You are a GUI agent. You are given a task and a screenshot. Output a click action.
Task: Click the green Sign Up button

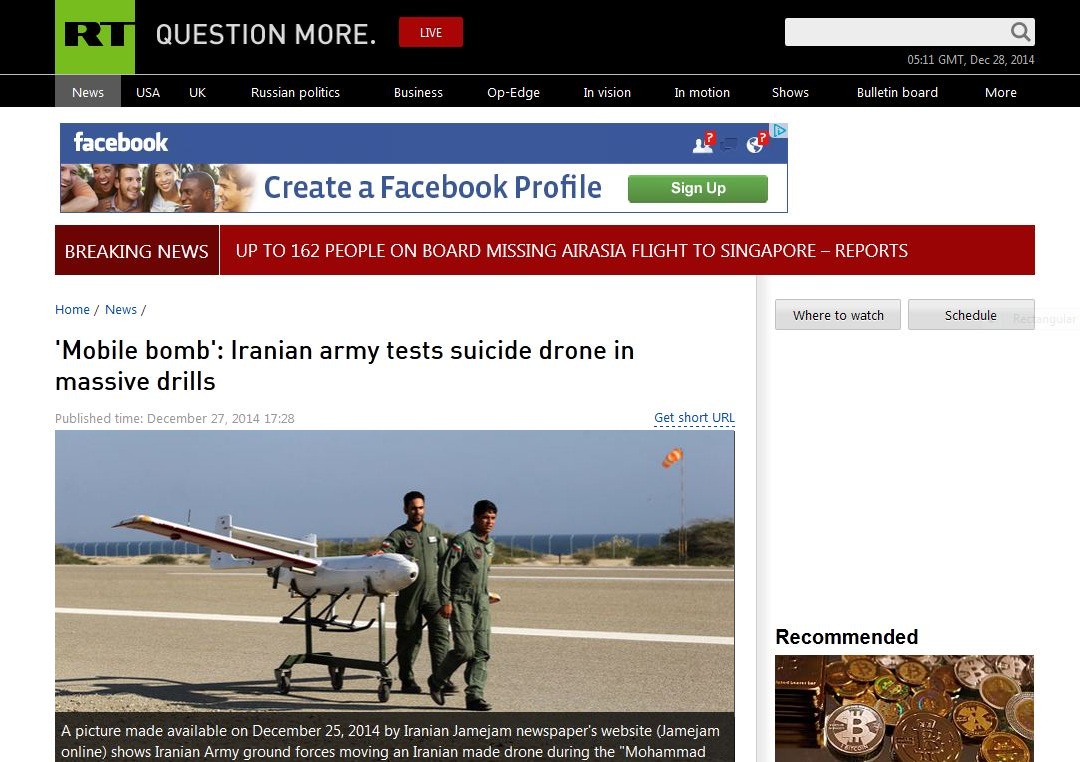pos(698,188)
